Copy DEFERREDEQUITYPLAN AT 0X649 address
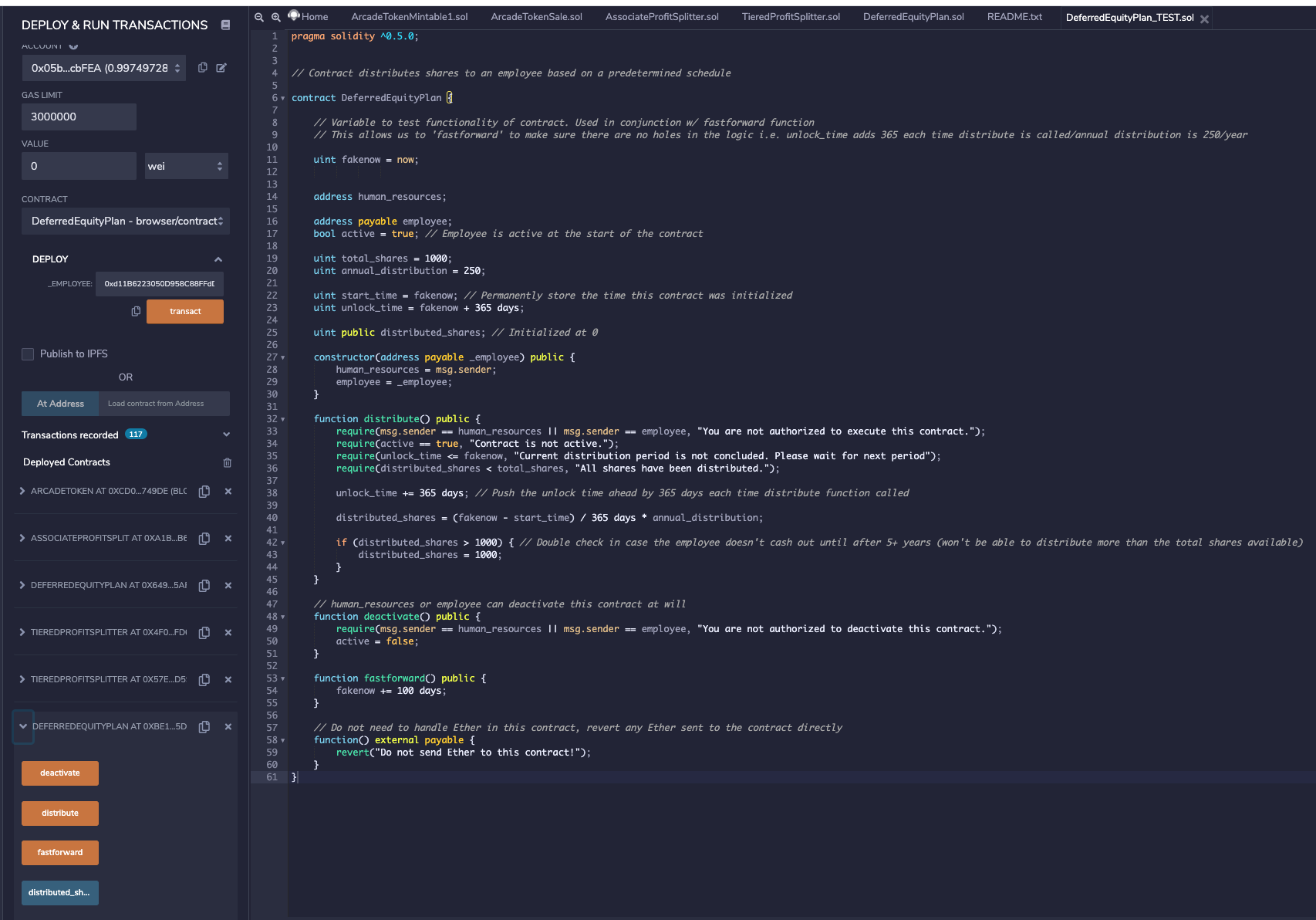 [x=204, y=586]
